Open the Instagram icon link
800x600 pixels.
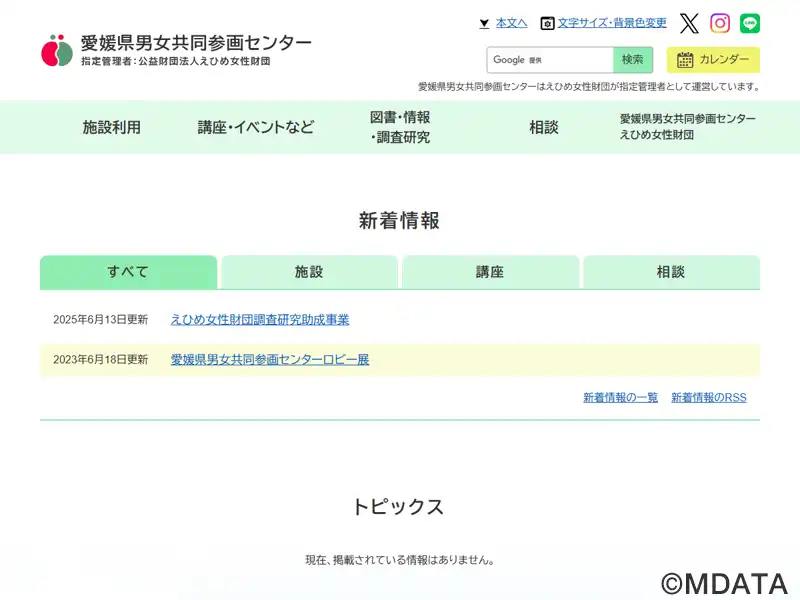coord(720,23)
